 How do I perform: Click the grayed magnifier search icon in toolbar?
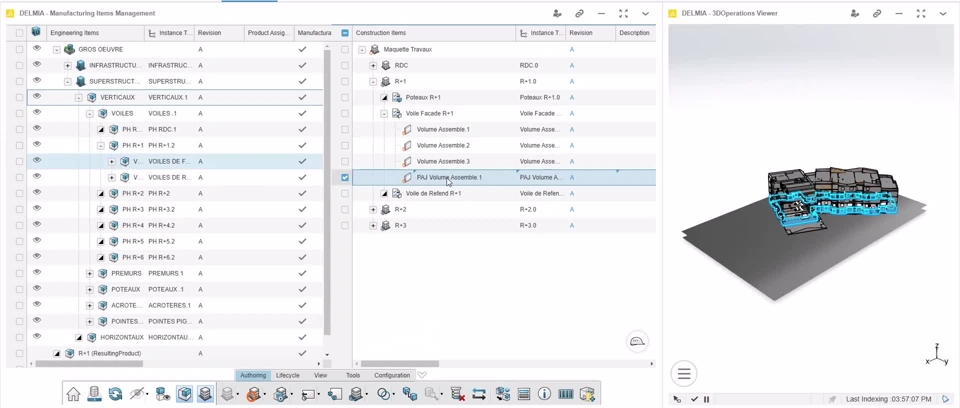point(432,394)
